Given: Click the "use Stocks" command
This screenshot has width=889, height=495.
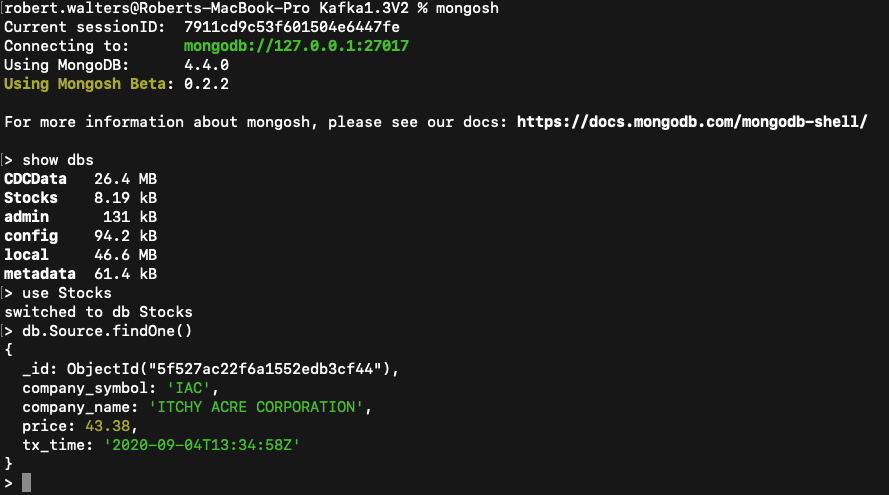Looking at the screenshot, I should tap(66, 293).
